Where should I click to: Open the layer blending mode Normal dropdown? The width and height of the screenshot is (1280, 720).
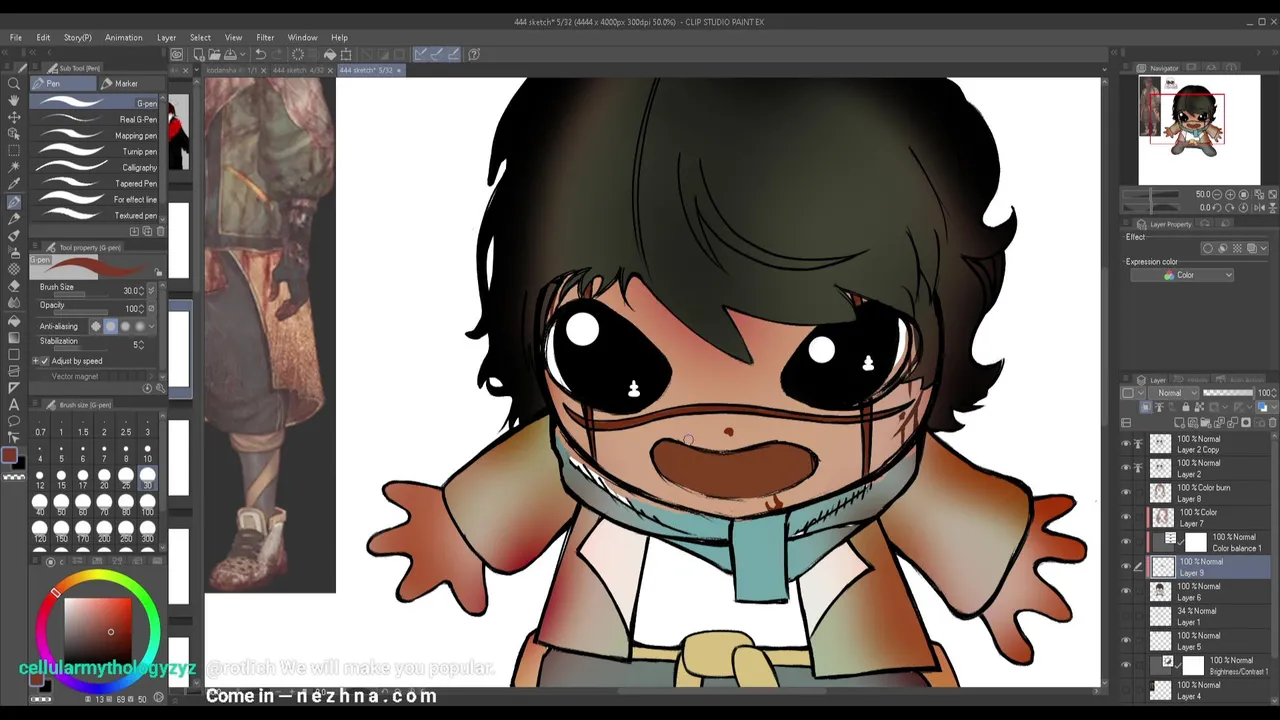[1176, 393]
